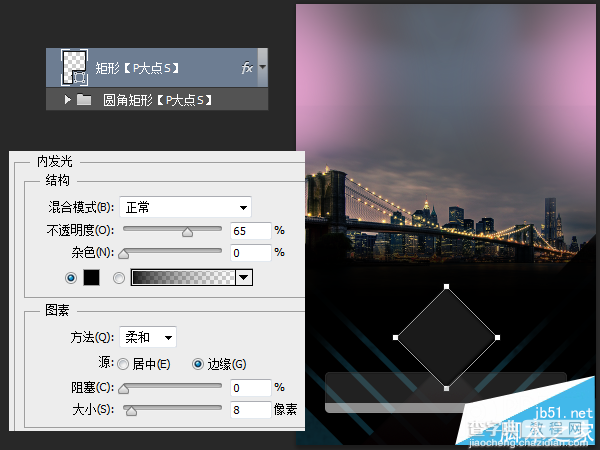Click the 不透明度 value field showing 65
This screenshot has width=600, height=450.
click(x=251, y=231)
